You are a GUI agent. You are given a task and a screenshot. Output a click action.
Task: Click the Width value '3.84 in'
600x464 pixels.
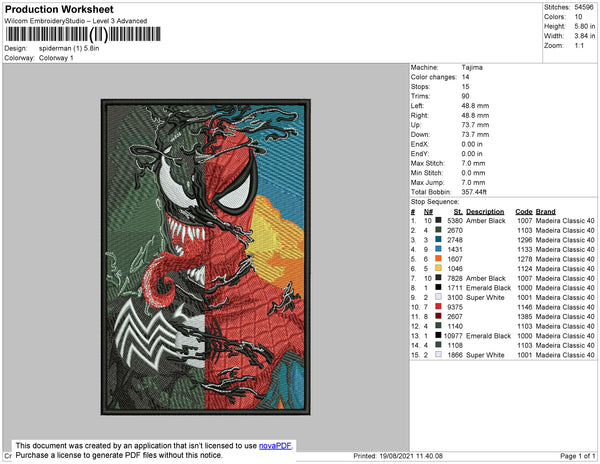(x=585, y=36)
